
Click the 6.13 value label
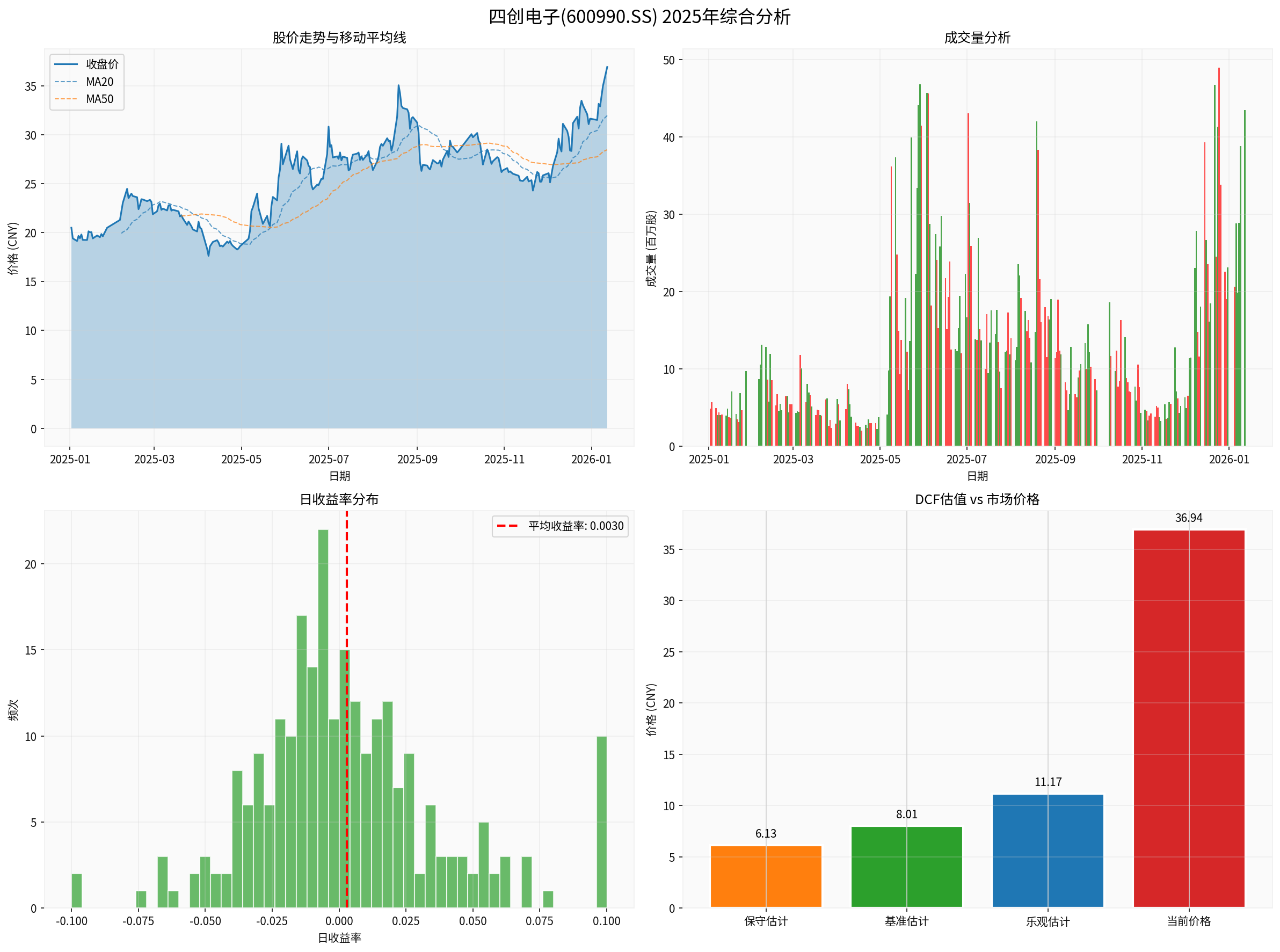click(x=766, y=834)
